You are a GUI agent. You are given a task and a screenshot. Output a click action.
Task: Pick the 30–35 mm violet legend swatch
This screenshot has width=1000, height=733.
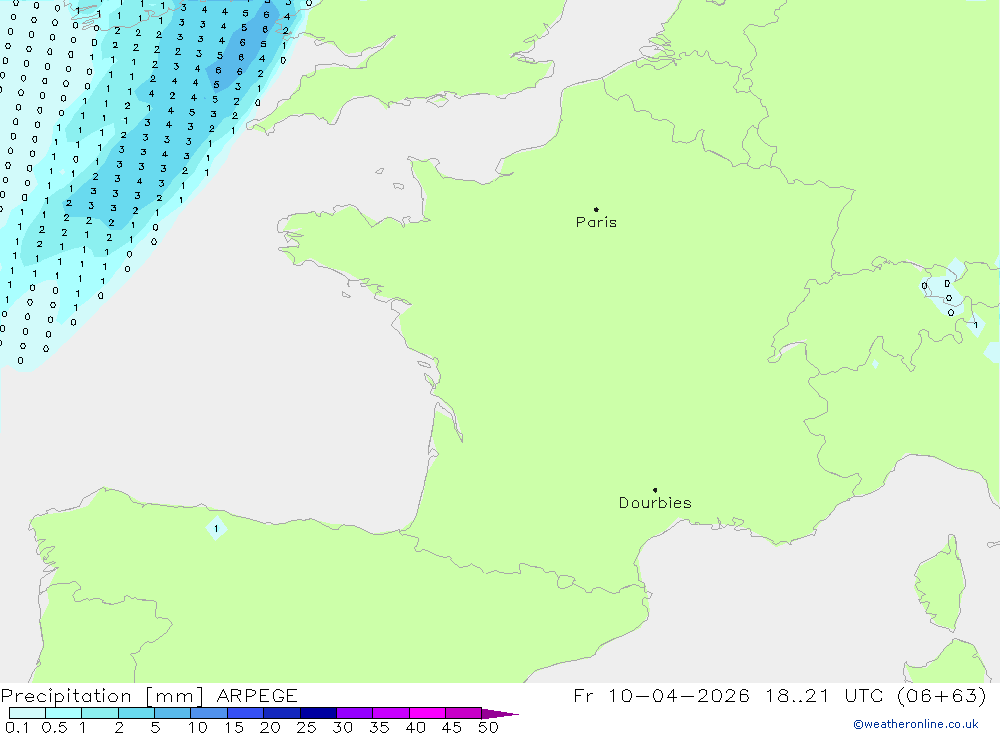click(x=355, y=713)
